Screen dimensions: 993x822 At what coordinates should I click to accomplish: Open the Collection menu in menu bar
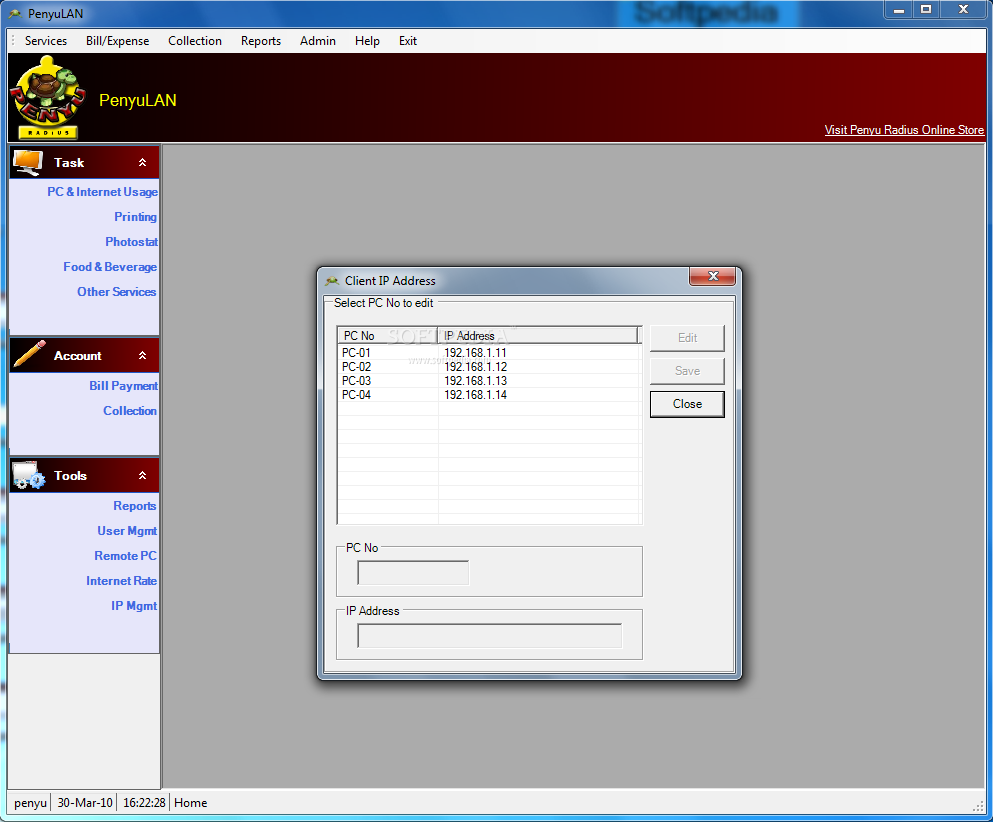pos(195,41)
